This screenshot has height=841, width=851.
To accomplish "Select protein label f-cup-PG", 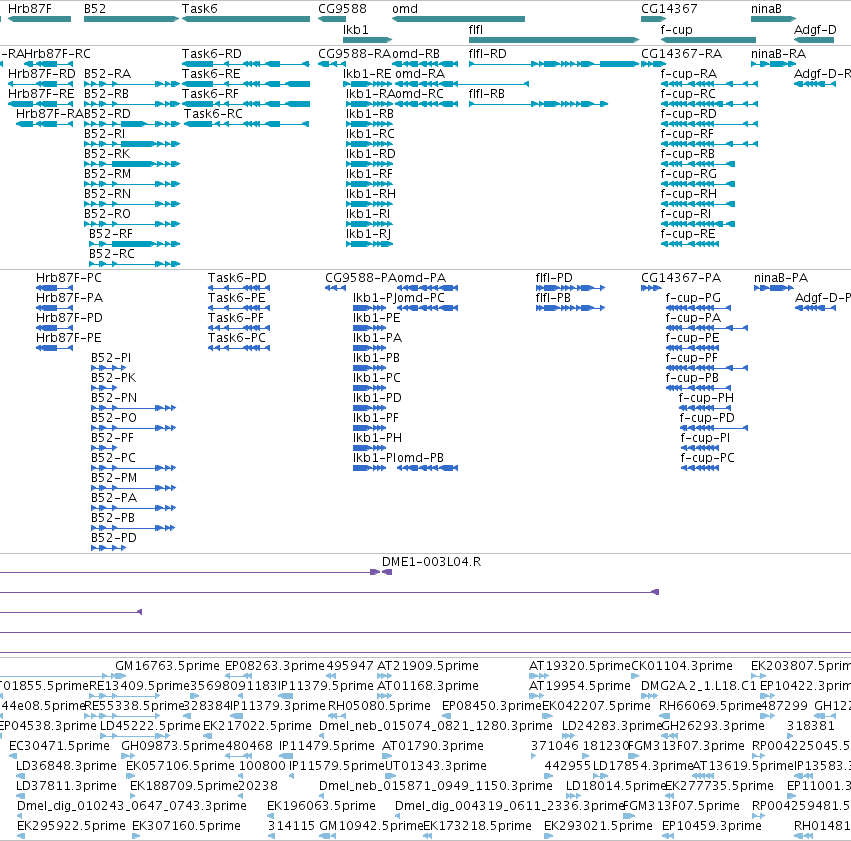I will pyautogui.click(x=694, y=298).
